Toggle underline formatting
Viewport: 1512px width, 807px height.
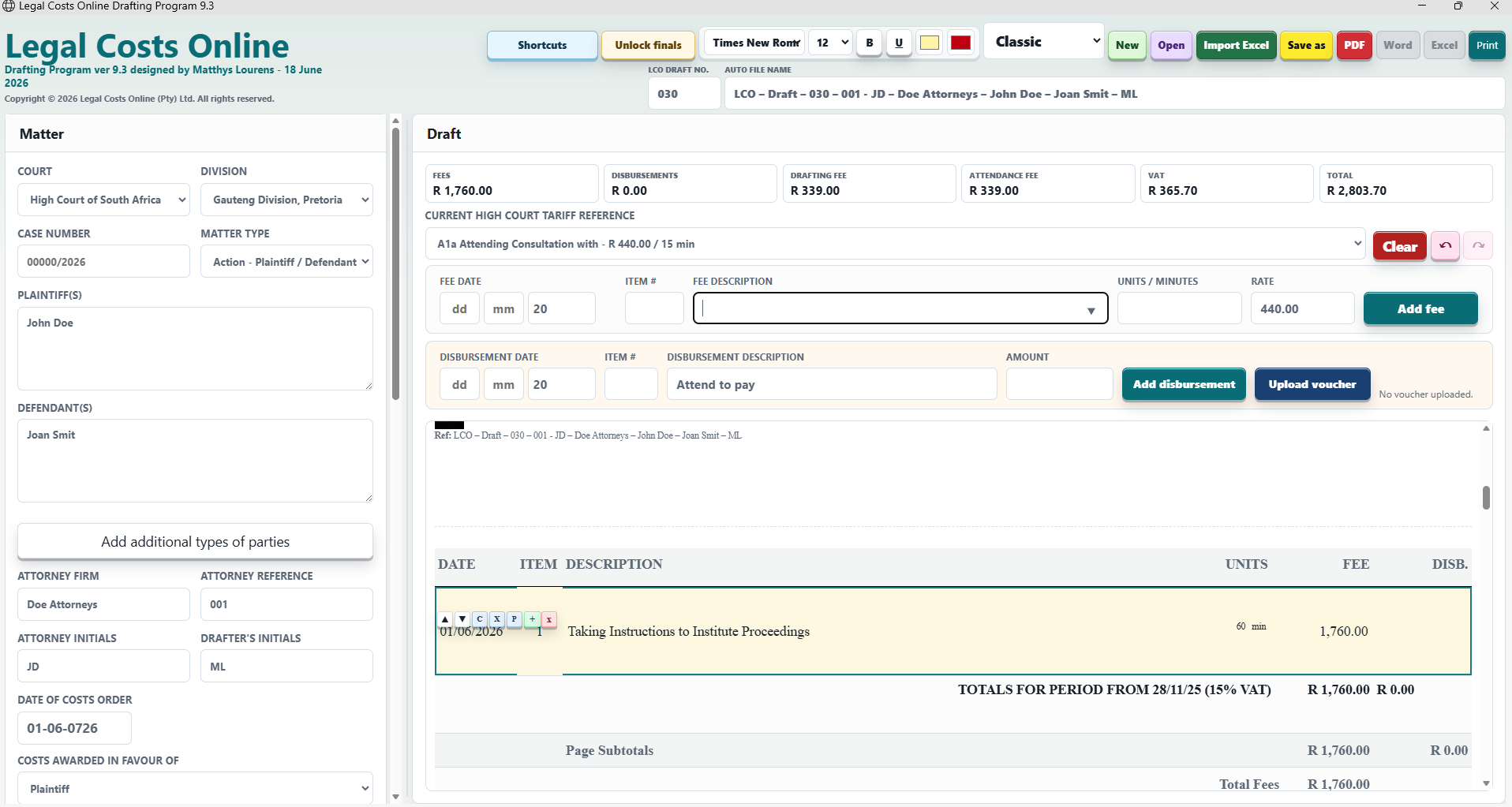tap(899, 43)
